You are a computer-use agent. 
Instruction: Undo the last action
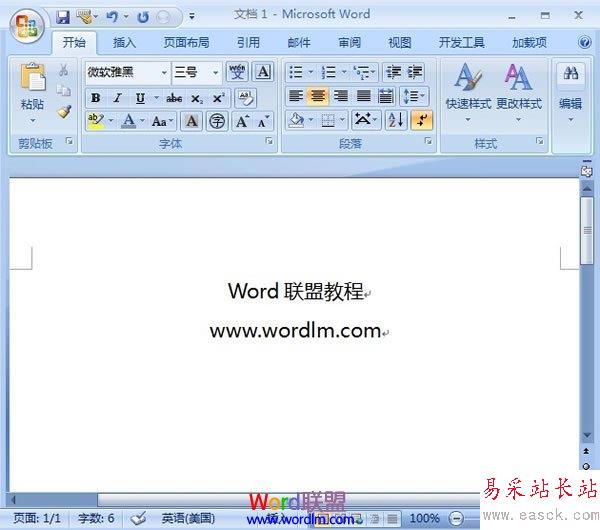(112, 16)
